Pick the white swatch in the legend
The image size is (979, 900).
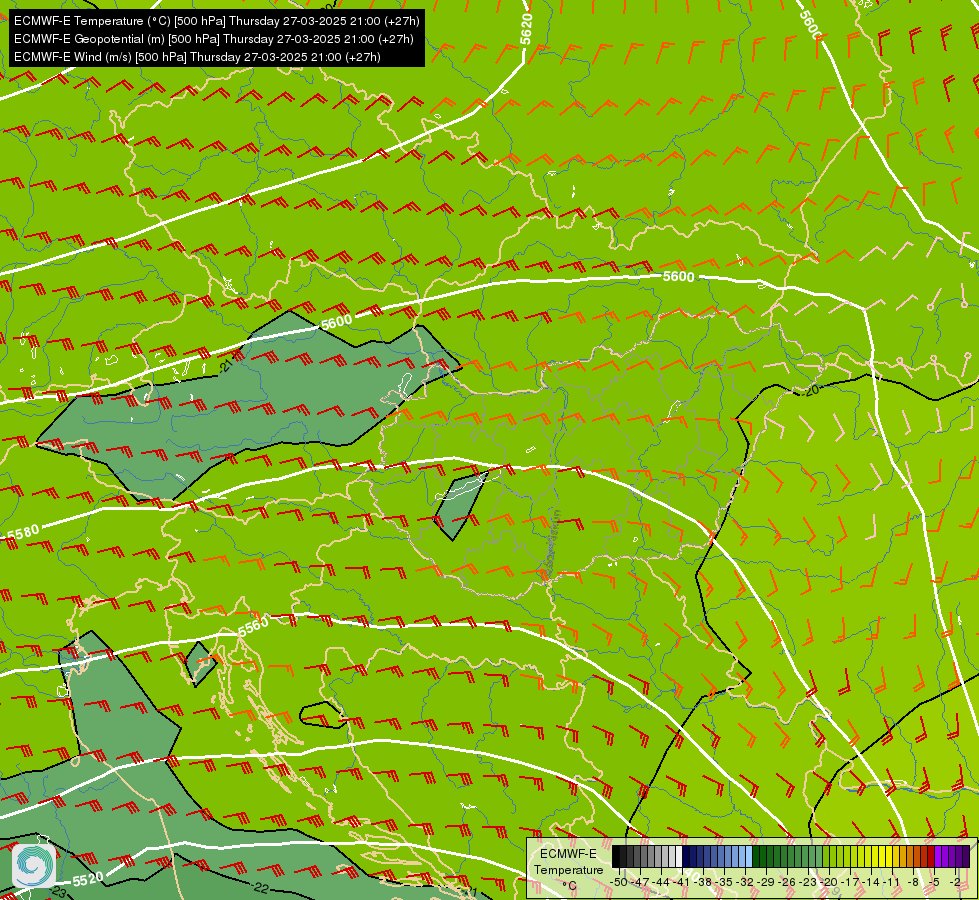point(679,856)
